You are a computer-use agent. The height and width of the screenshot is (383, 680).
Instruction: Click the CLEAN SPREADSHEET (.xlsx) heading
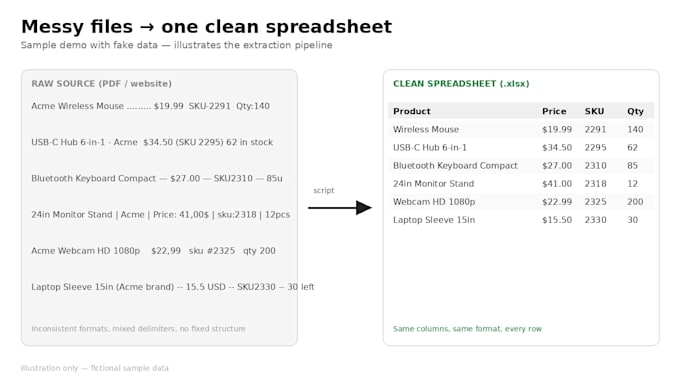[461, 84]
